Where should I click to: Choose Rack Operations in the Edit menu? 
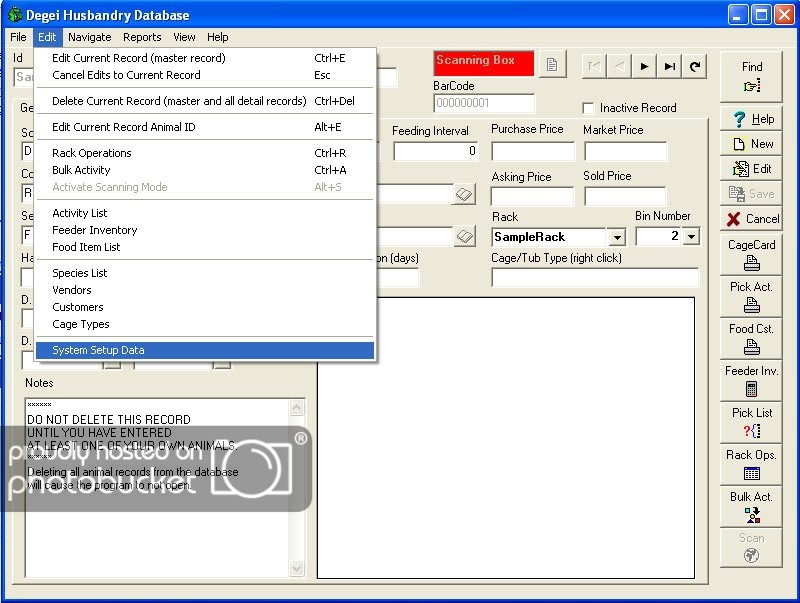92,153
